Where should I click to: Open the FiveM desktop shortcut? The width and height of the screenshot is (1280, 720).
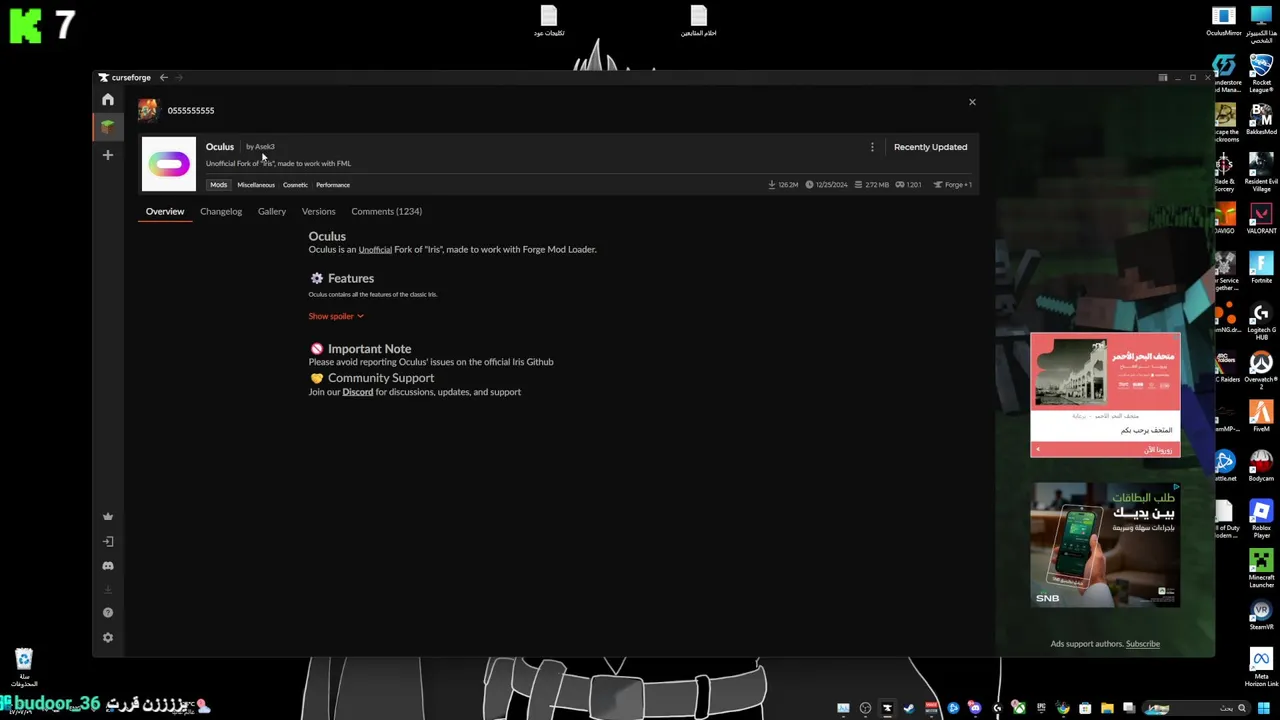click(1261, 416)
